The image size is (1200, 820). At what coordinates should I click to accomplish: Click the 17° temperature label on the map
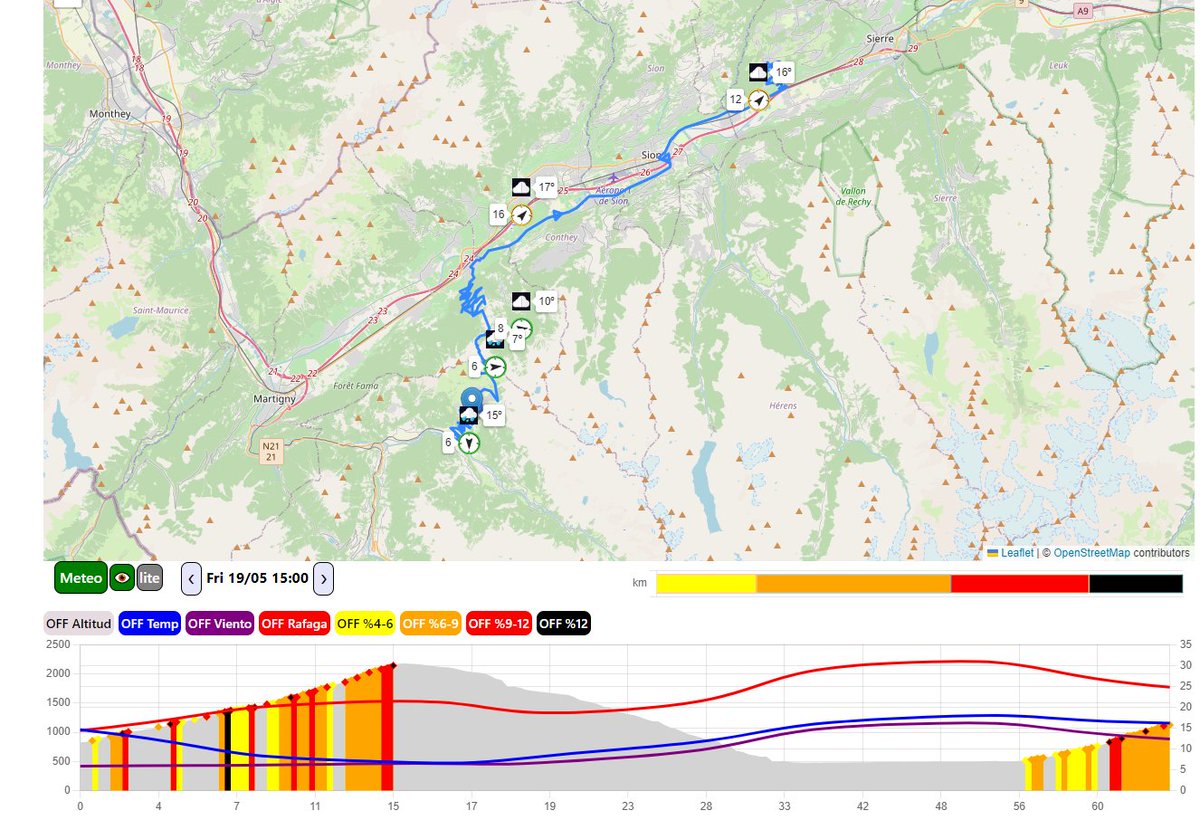click(546, 187)
